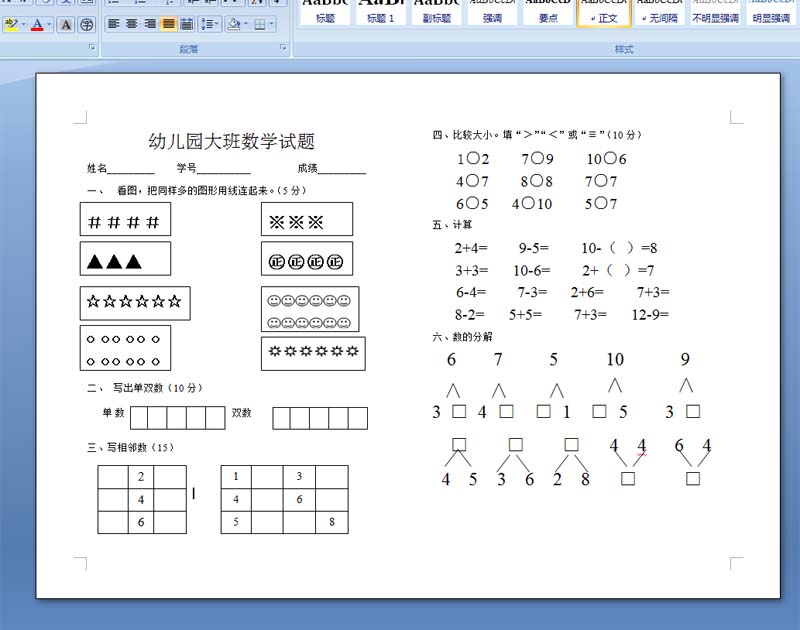Open line spacing options
Screen dimensions: 800x630
pyautogui.click(x=209, y=24)
